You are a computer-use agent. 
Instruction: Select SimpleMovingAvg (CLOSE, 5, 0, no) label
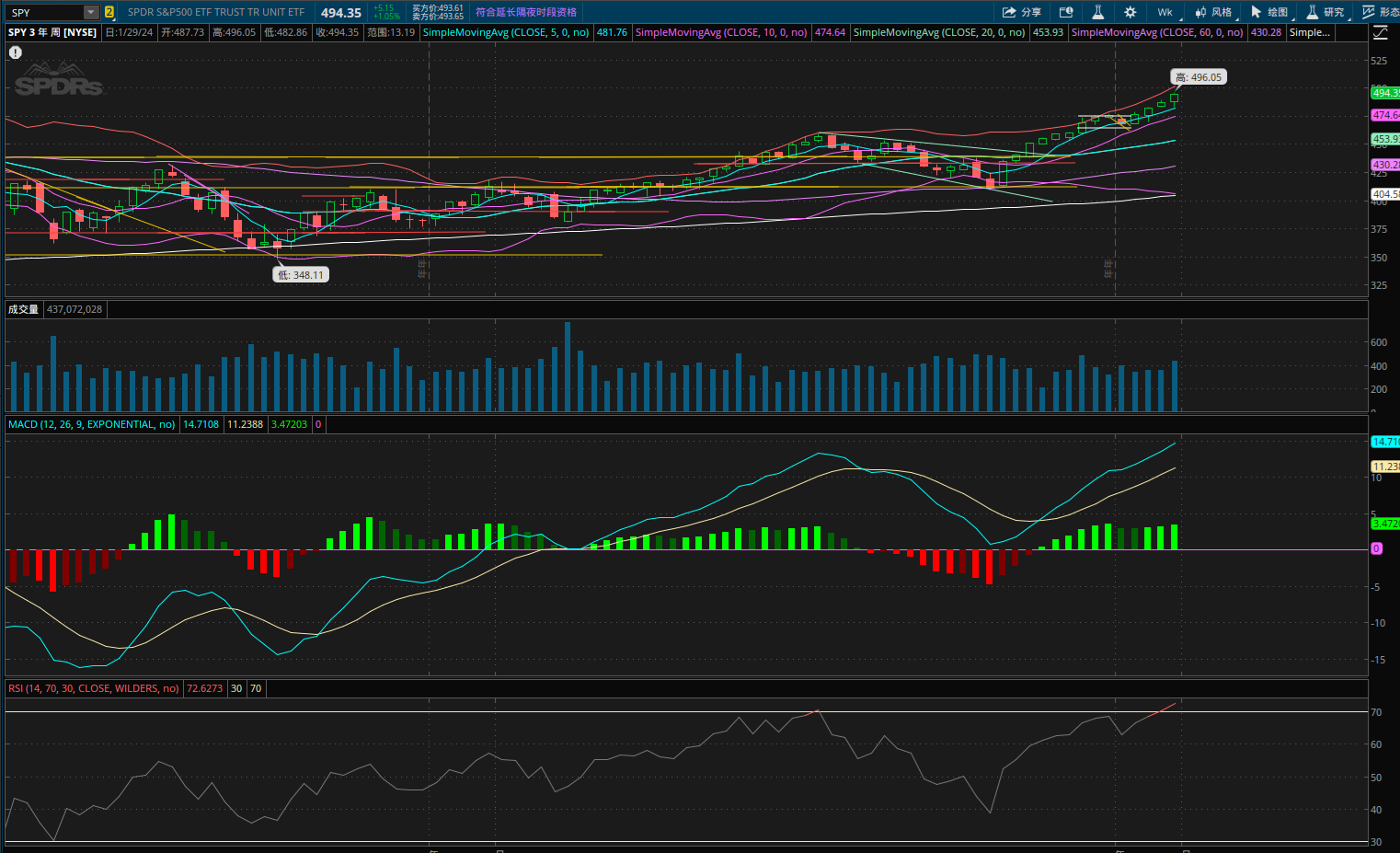(x=506, y=32)
